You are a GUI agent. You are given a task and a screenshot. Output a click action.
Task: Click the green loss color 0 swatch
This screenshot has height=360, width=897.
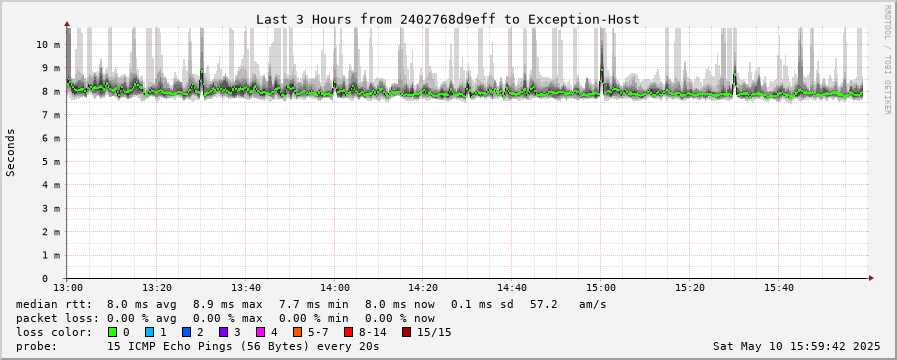click(113, 332)
